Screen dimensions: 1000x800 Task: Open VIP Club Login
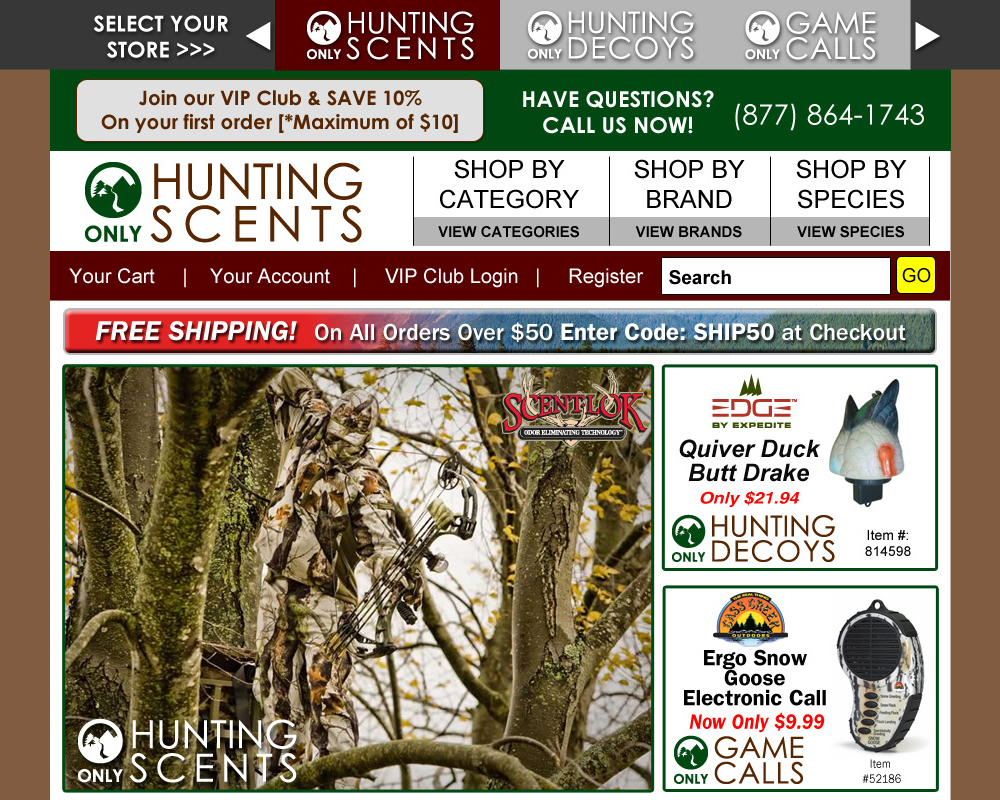pyautogui.click(x=452, y=276)
